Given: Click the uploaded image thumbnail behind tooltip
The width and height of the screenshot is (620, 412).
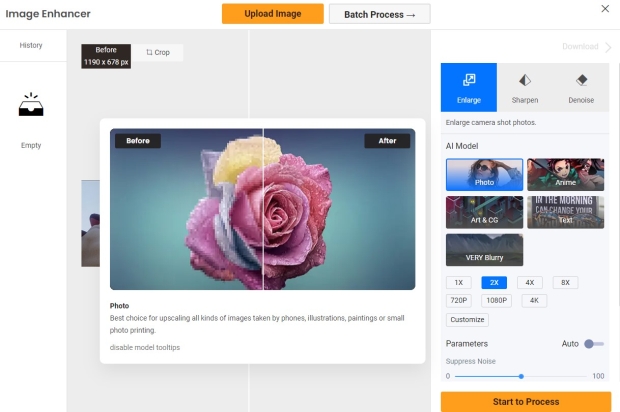Looking at the screenshot, I should pyautogui.click(x=91, y=223).
